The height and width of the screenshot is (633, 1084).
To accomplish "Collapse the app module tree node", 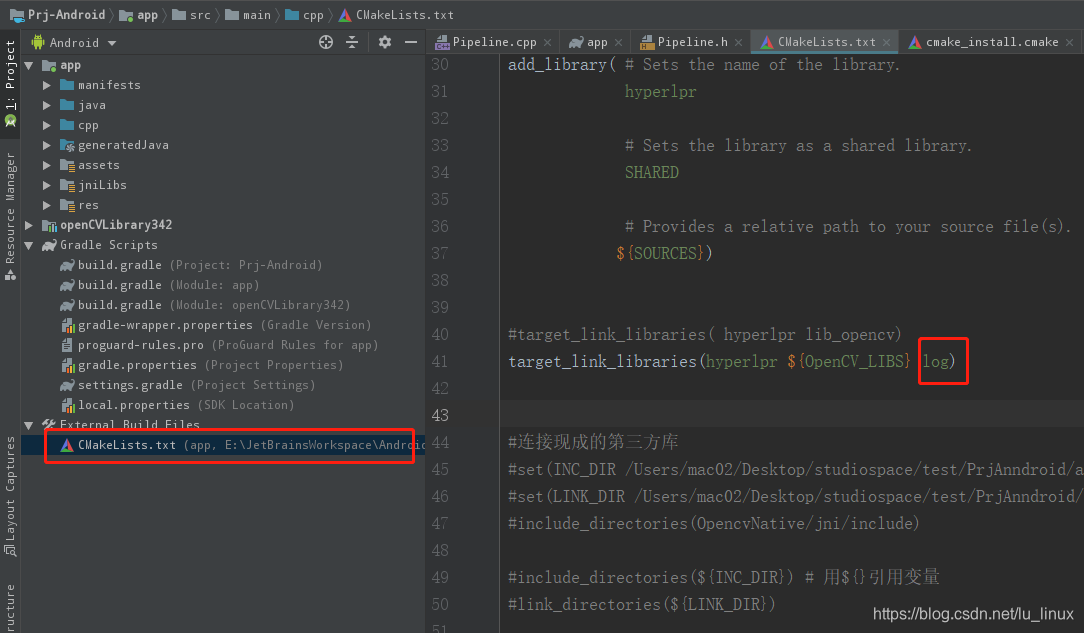I will point(29,66).
